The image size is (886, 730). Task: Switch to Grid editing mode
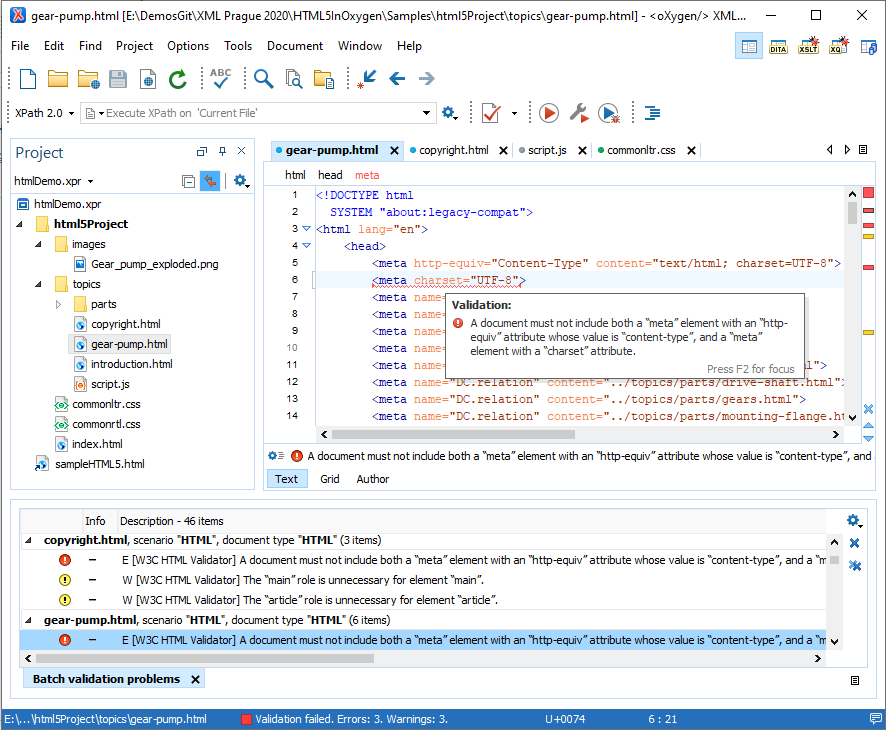click(x=329, y=479)
